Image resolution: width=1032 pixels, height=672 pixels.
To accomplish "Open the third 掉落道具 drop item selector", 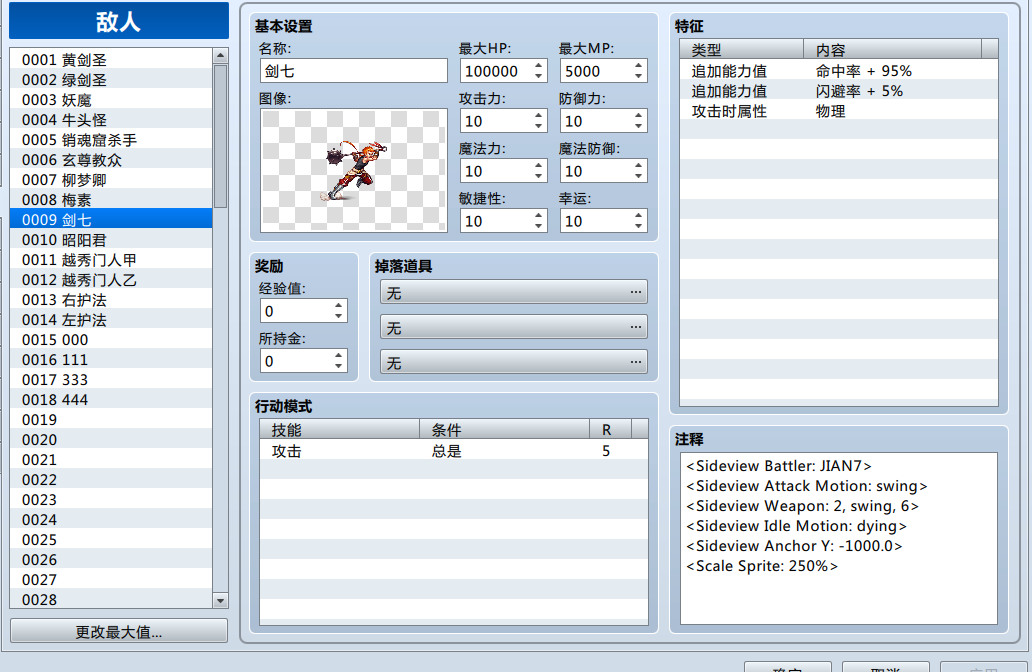I will coord(513,362).
